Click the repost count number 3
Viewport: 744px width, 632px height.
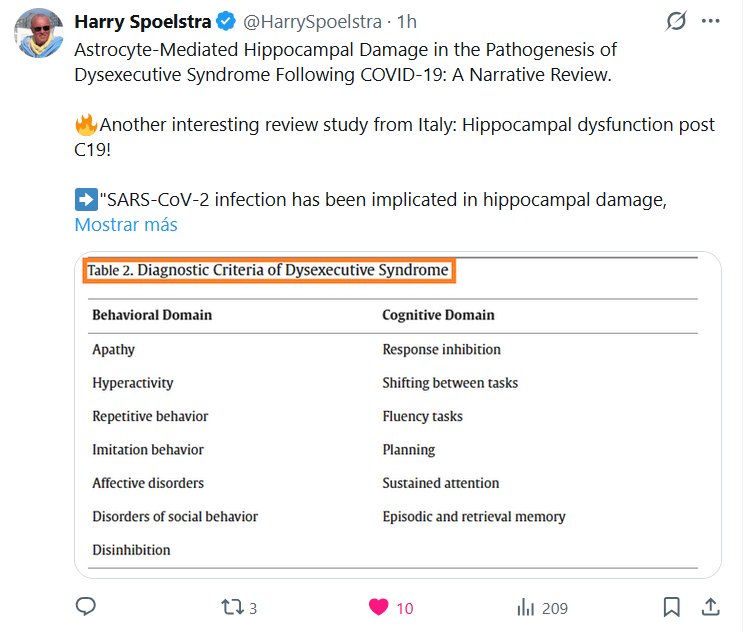pos(253,608)
